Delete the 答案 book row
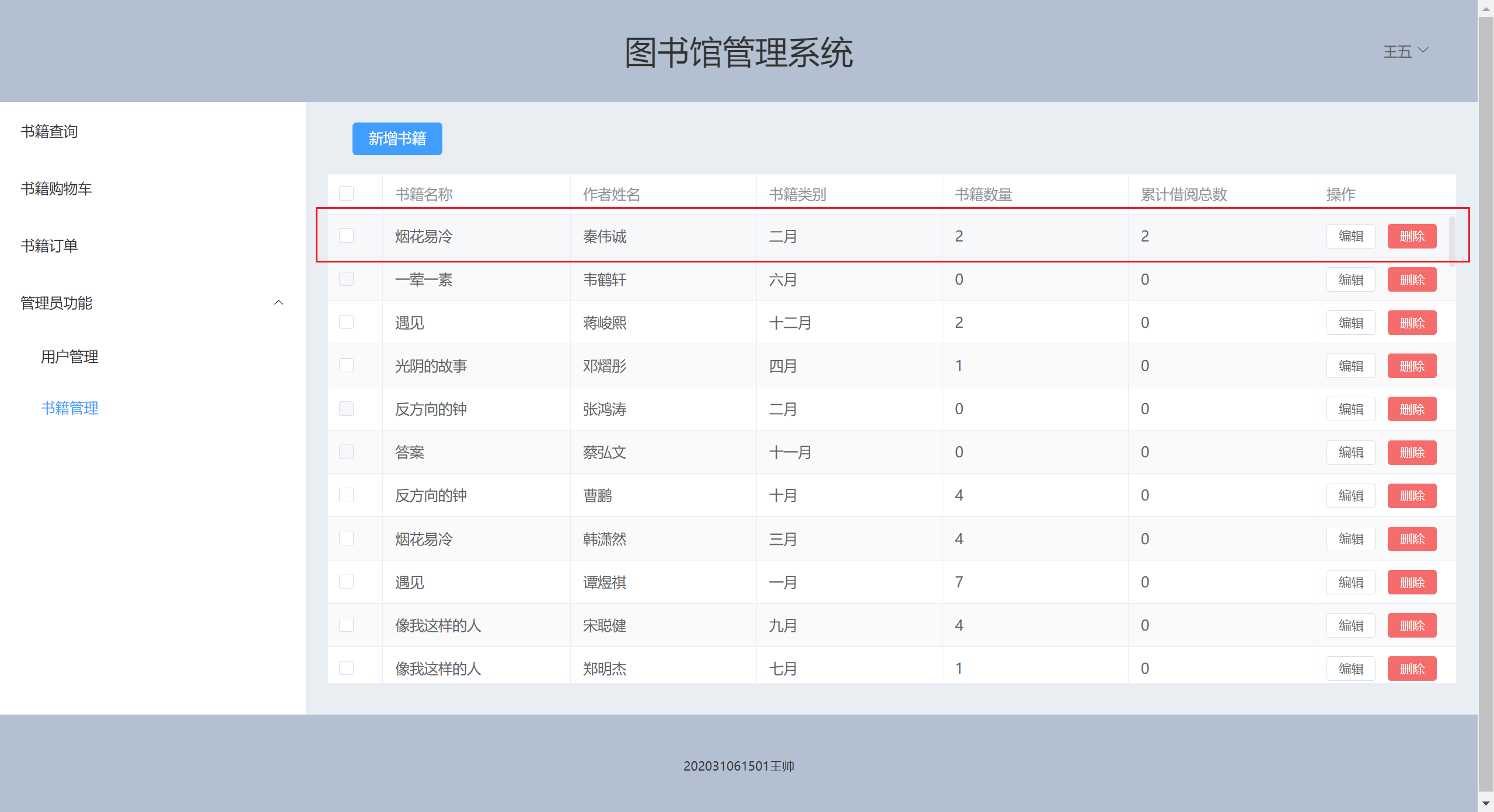Viewport: 1494px width, 812px height. point(1412,452)
